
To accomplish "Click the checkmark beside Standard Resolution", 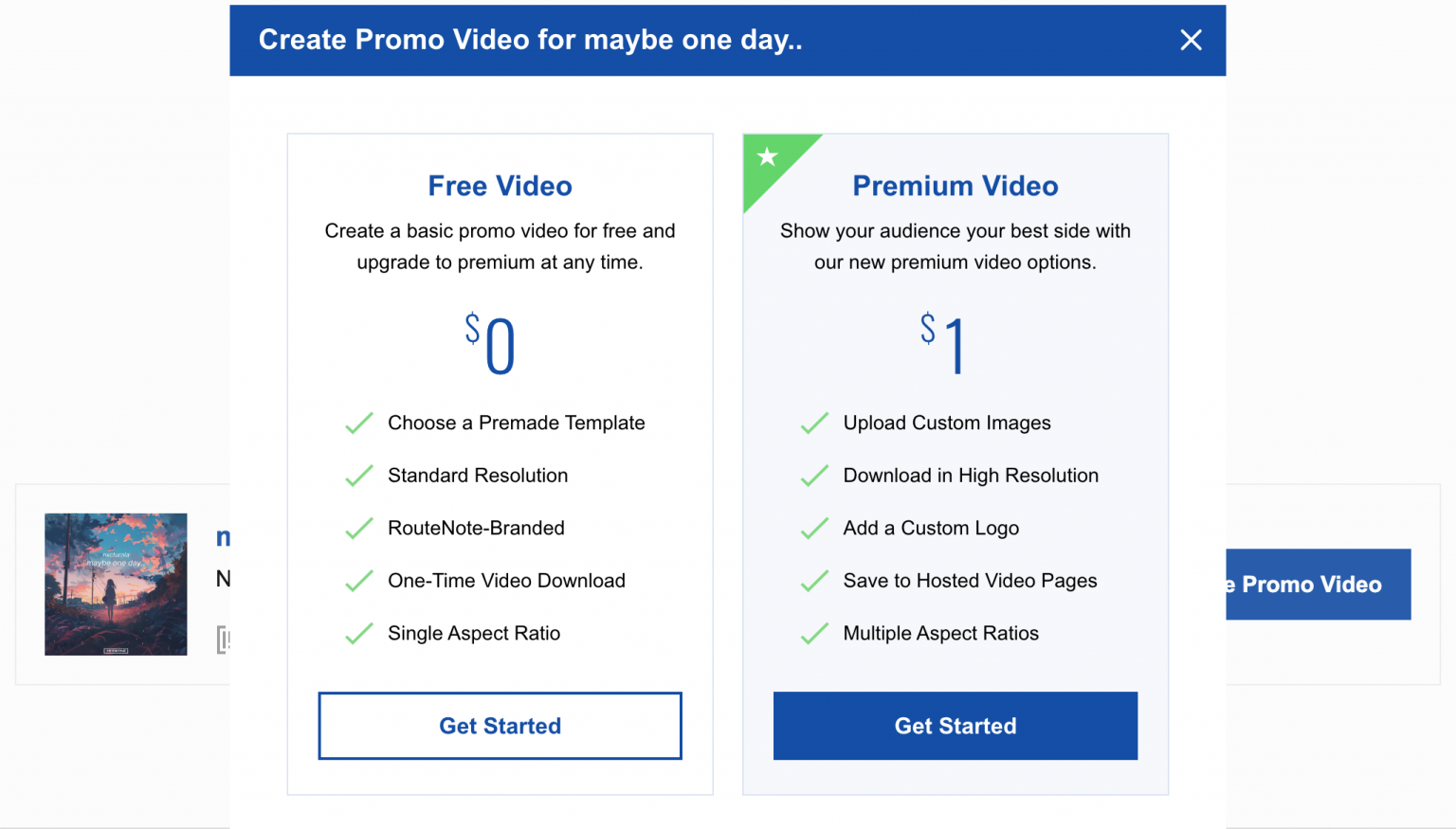I will coord(359,476).
